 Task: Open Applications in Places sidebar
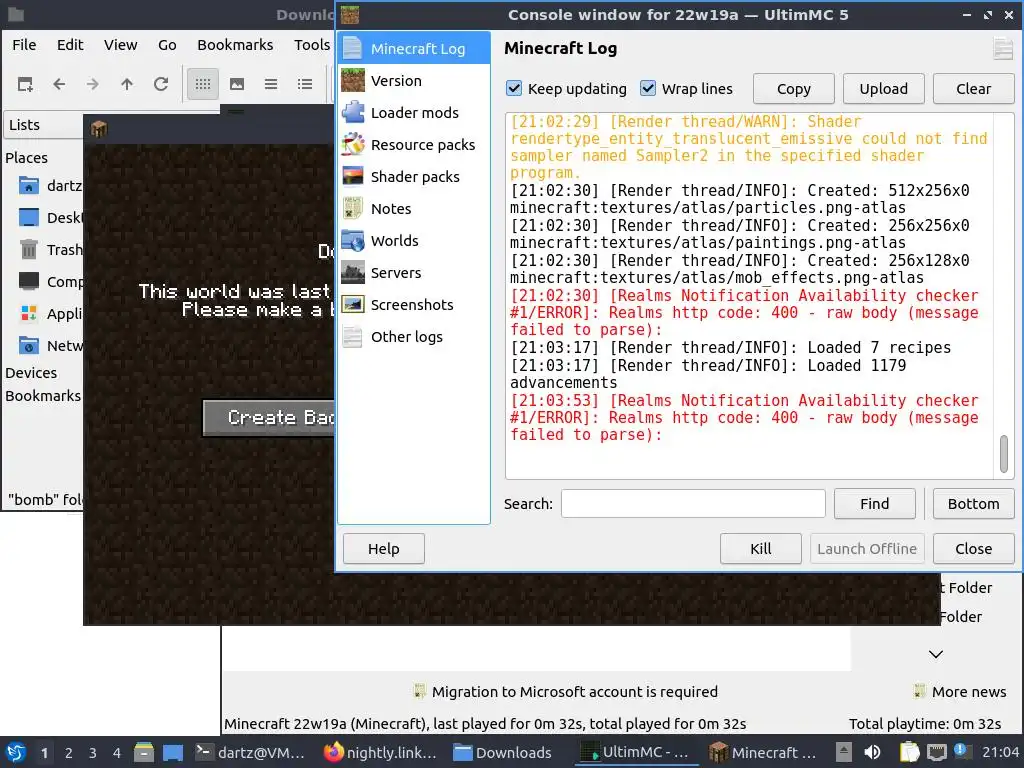(x=50, y=313)
